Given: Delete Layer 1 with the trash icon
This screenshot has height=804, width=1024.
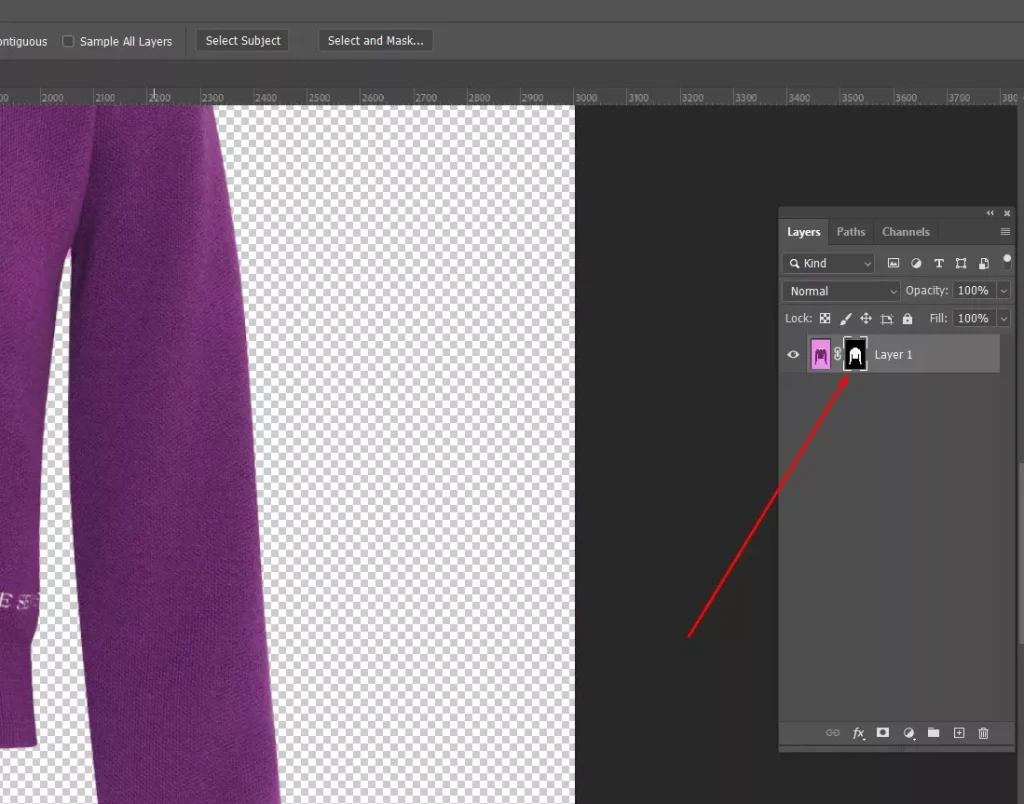Looking at the screenshot, I should coord(983,733).
